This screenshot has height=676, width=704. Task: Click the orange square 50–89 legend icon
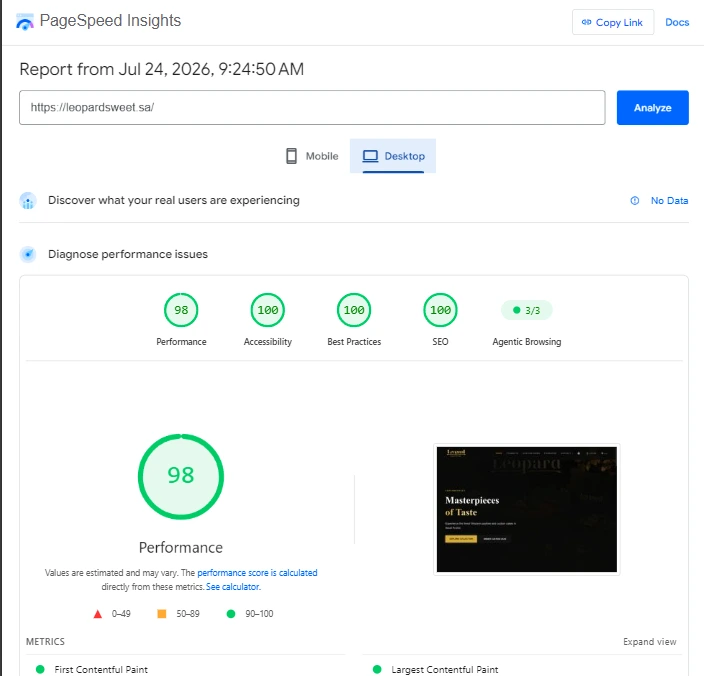[162, 614]
